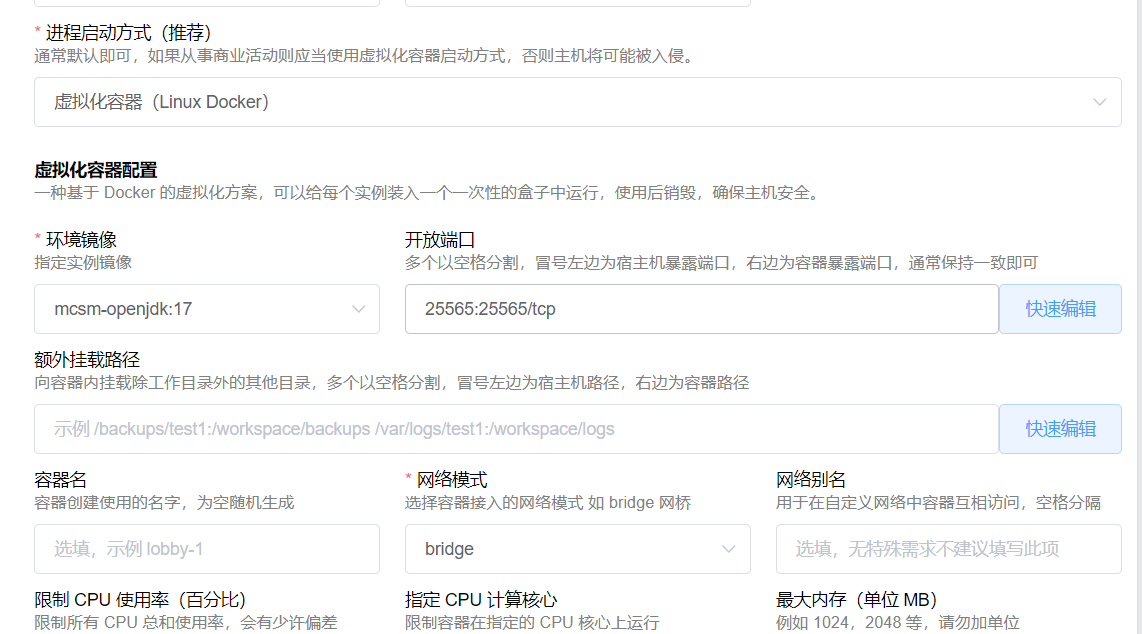
Task: Click the empty 额外挂载路径 input field
Action: (500, 429)
